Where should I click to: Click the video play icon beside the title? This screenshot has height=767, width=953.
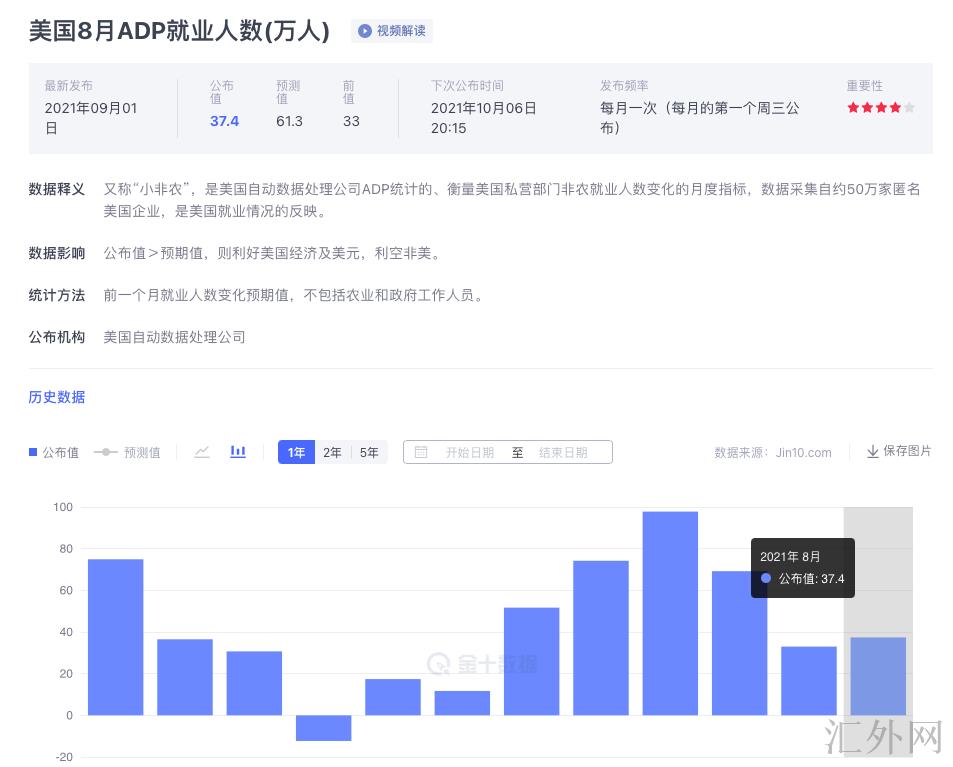365,31
